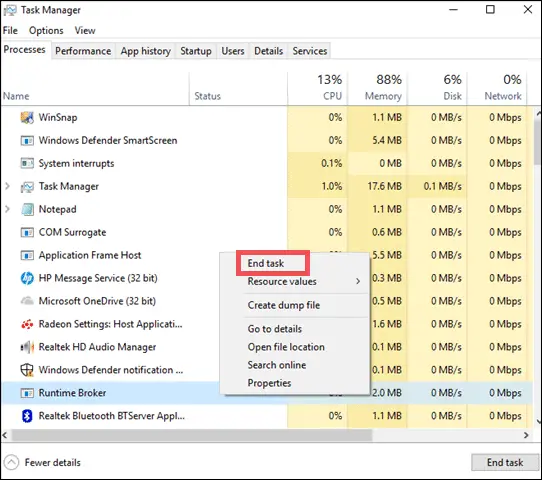Select the Runtime Broker process name
This screenshot has width=542, height=480.
(x=72, y=393)
